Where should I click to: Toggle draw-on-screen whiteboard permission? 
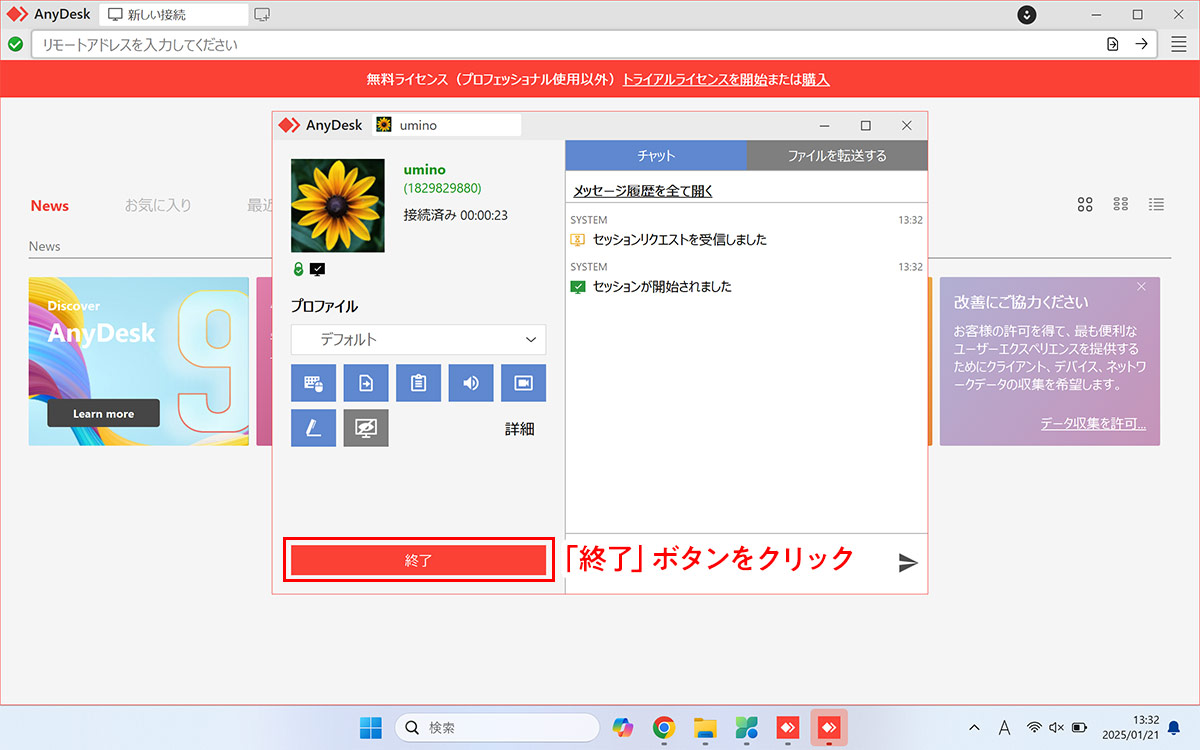click(x=313, y=428)
